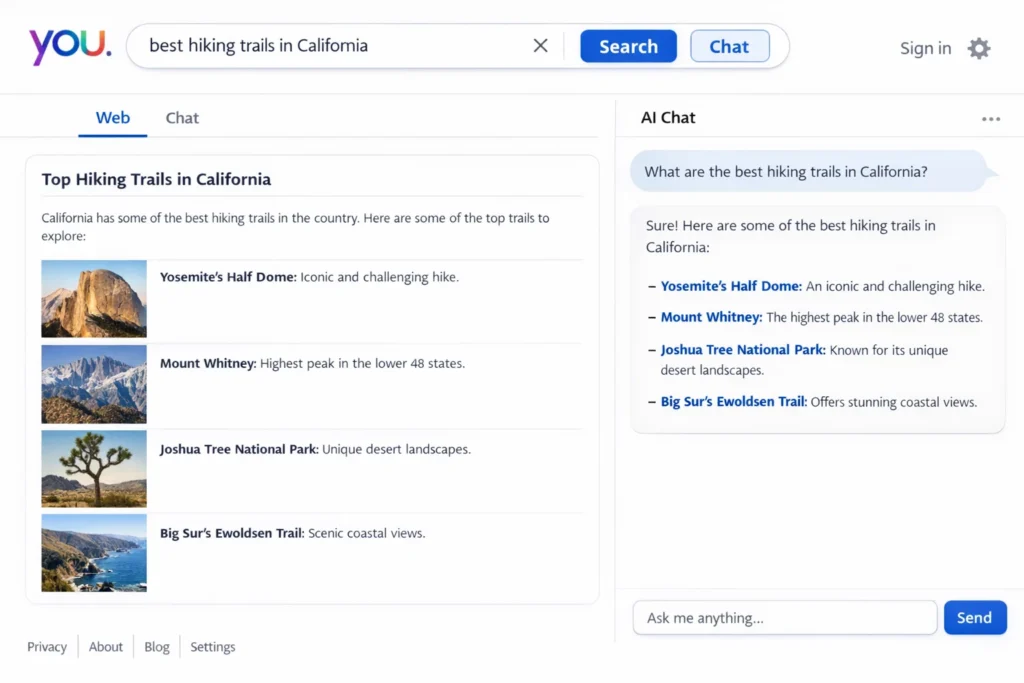
Task: Click the Sign in link
Action: coord(924,47)
